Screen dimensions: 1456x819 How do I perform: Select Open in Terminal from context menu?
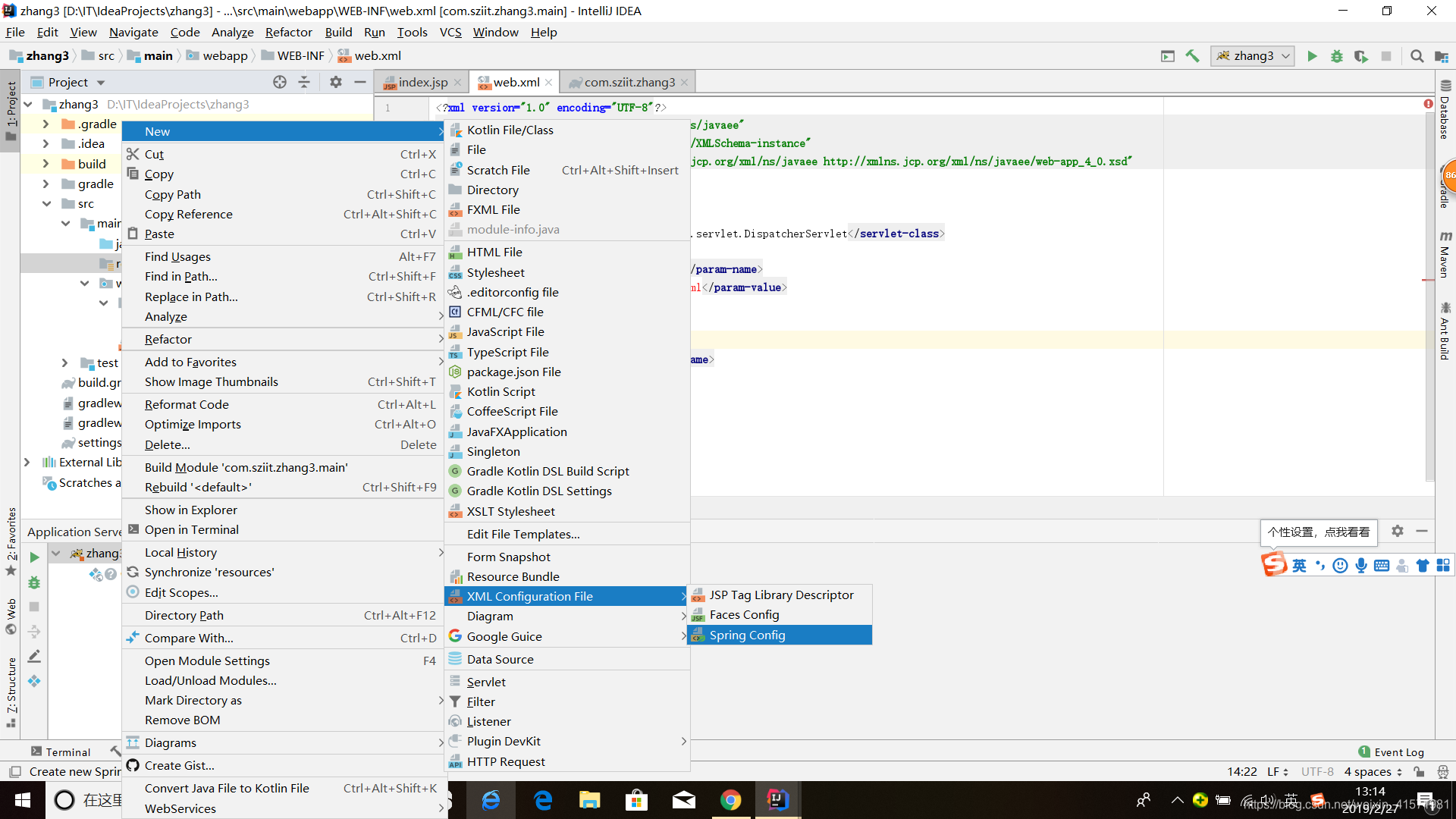tap(284, 529)
